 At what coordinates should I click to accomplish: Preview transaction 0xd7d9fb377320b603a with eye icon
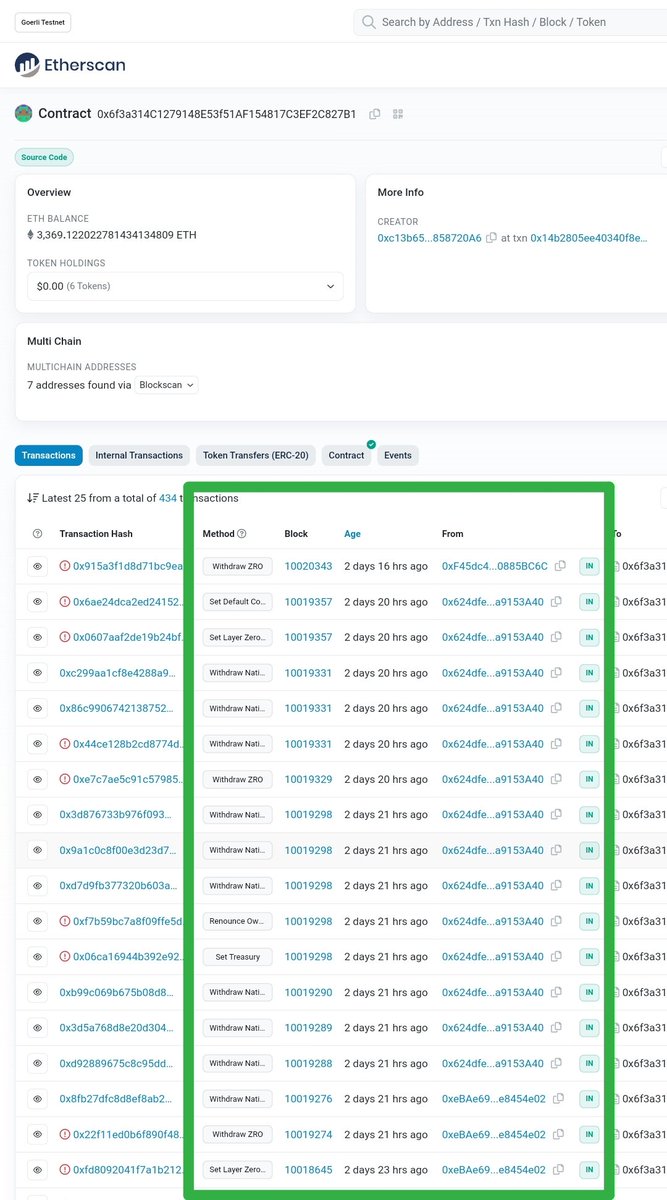pos(37,886)
